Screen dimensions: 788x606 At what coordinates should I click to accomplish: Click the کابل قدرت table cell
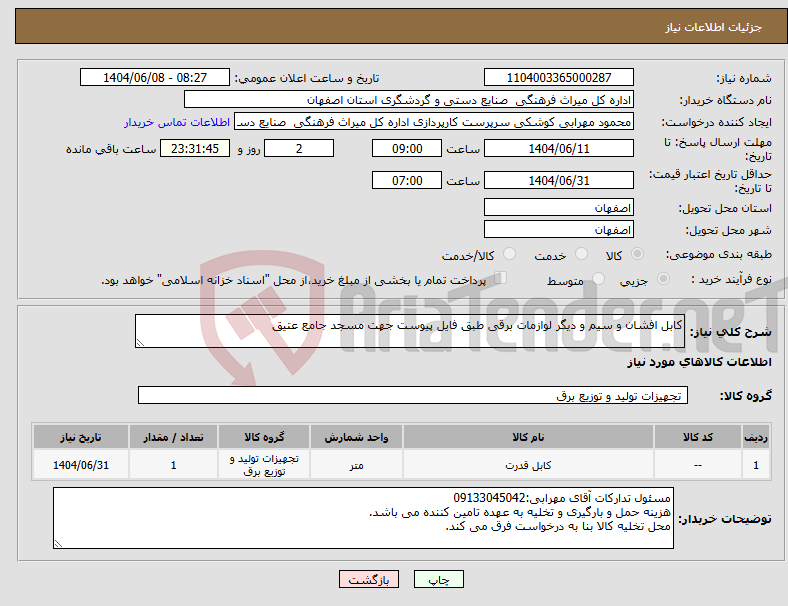pos(528,465)
